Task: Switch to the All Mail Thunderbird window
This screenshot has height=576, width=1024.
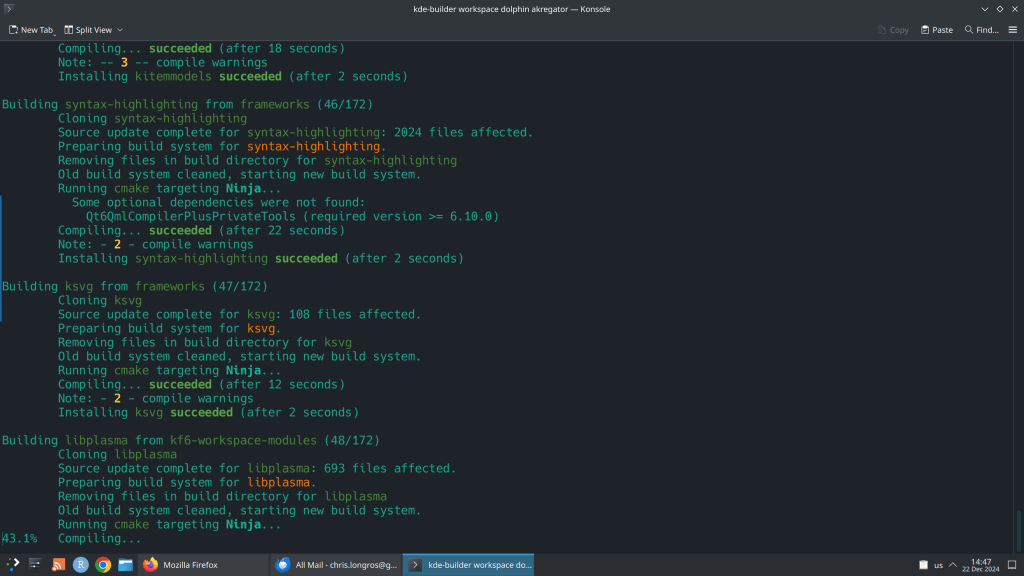Action: click(x=337, y=565)
